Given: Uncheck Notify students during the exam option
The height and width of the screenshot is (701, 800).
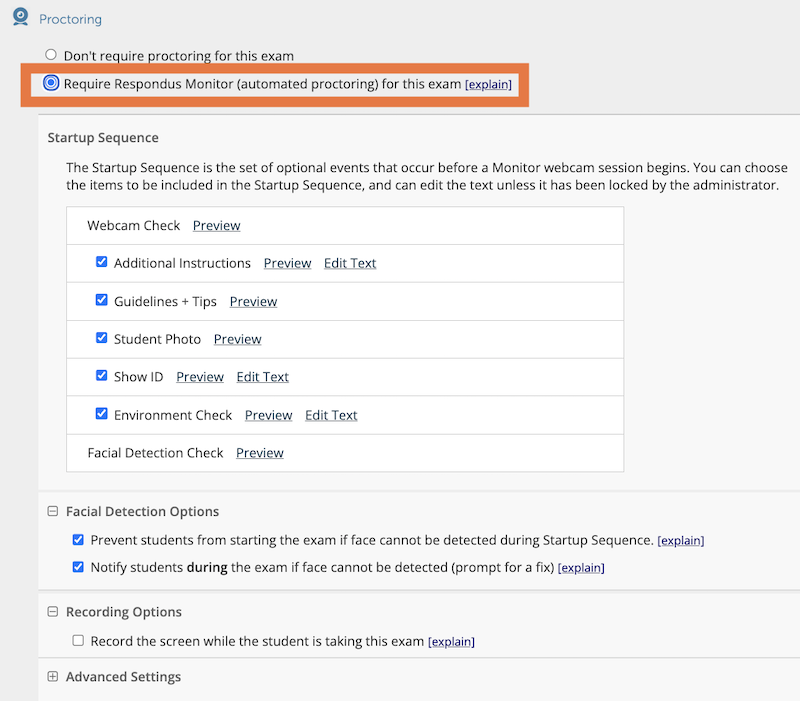Looking at the screenshot, I should click(78, 567).
